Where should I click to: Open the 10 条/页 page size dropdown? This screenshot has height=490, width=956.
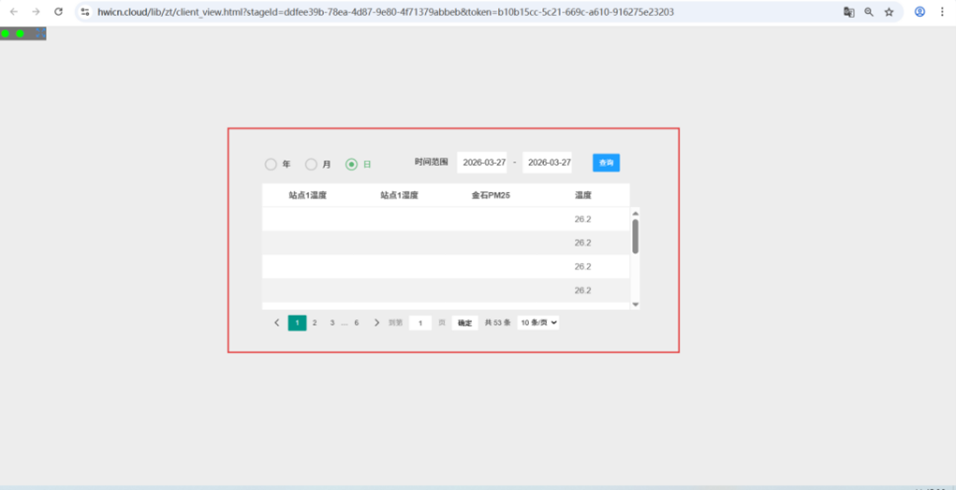(538, 323)
